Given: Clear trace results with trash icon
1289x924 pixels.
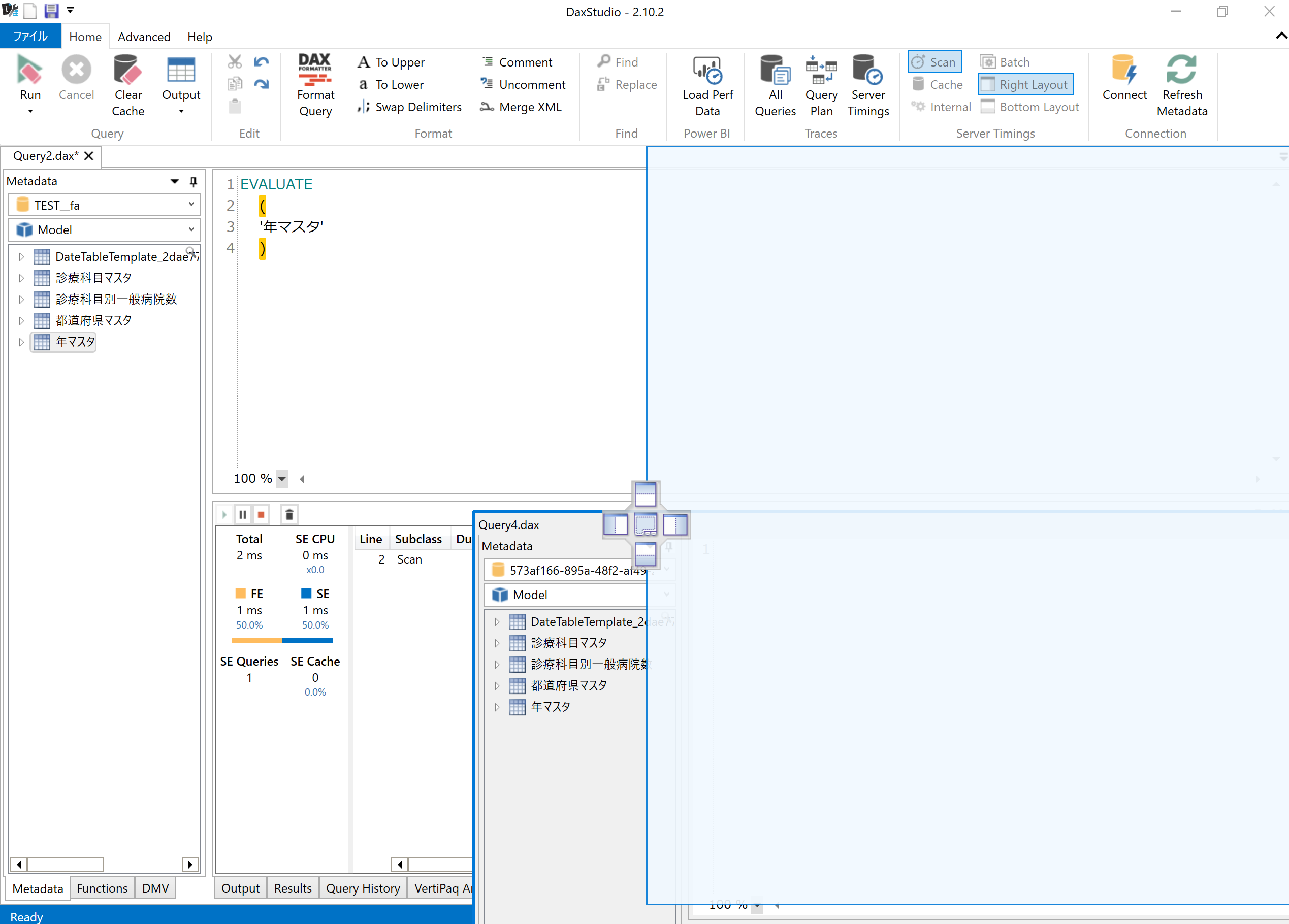Looking at the screenshot, I should [289, 514].
